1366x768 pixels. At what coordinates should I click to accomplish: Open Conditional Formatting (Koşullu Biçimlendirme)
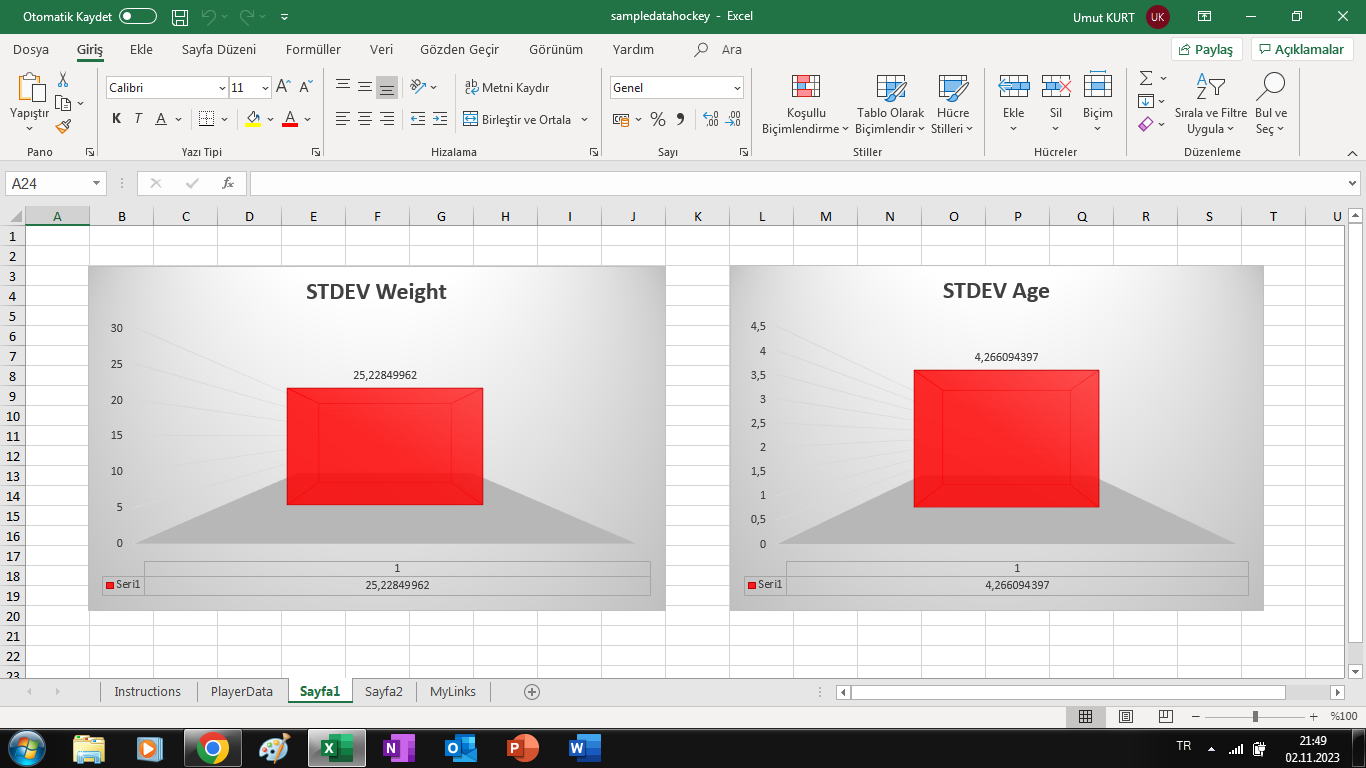(805, 105)
